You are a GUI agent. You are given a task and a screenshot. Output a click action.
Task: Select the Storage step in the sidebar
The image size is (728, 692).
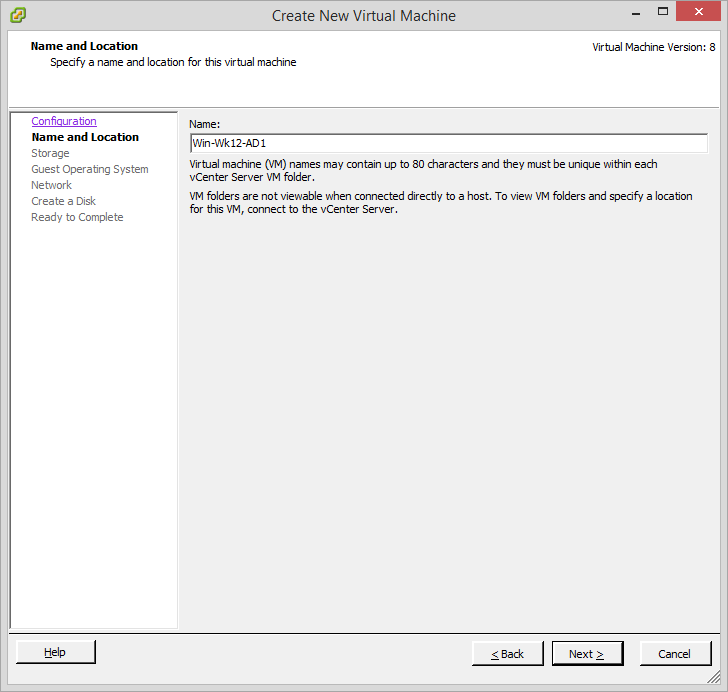point(50,153)
